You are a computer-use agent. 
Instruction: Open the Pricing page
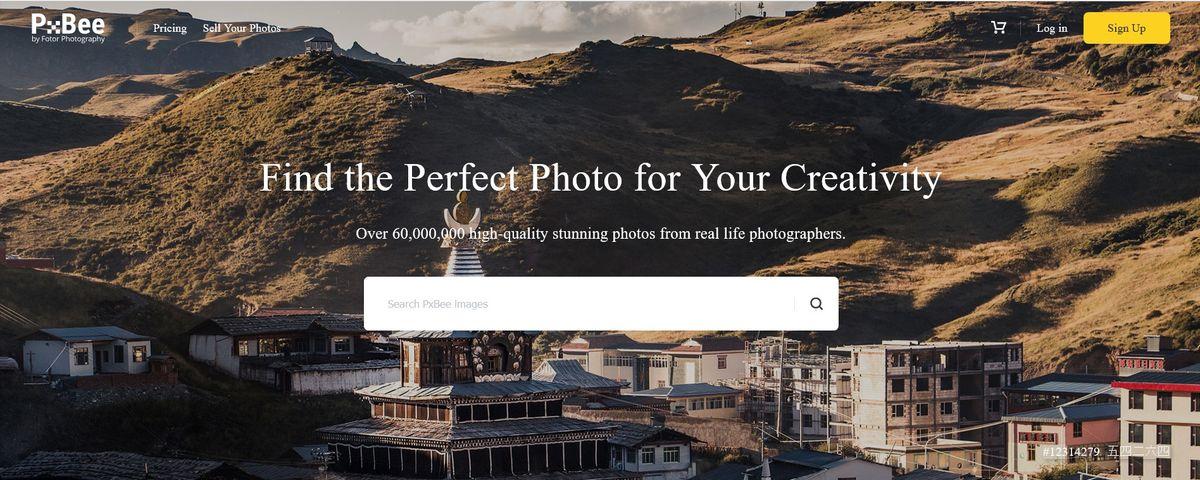point(170,28)
